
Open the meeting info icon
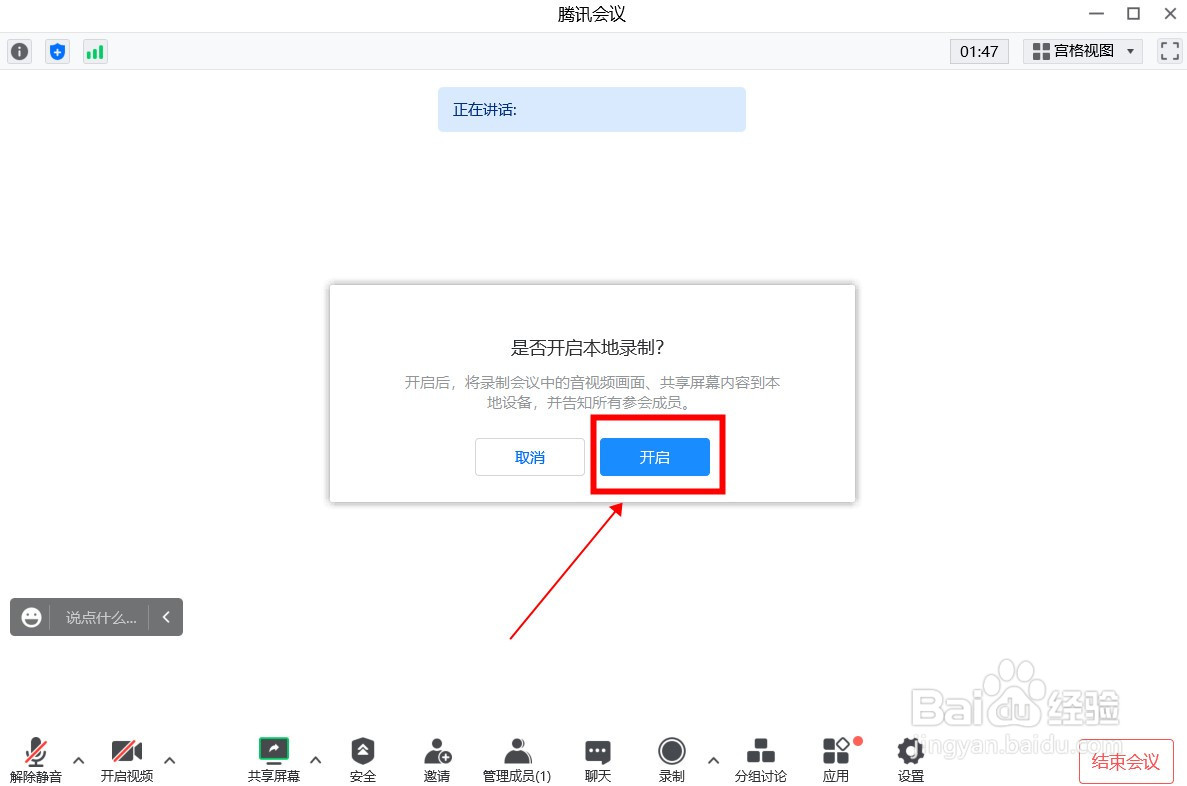click(x=19, y=51)
